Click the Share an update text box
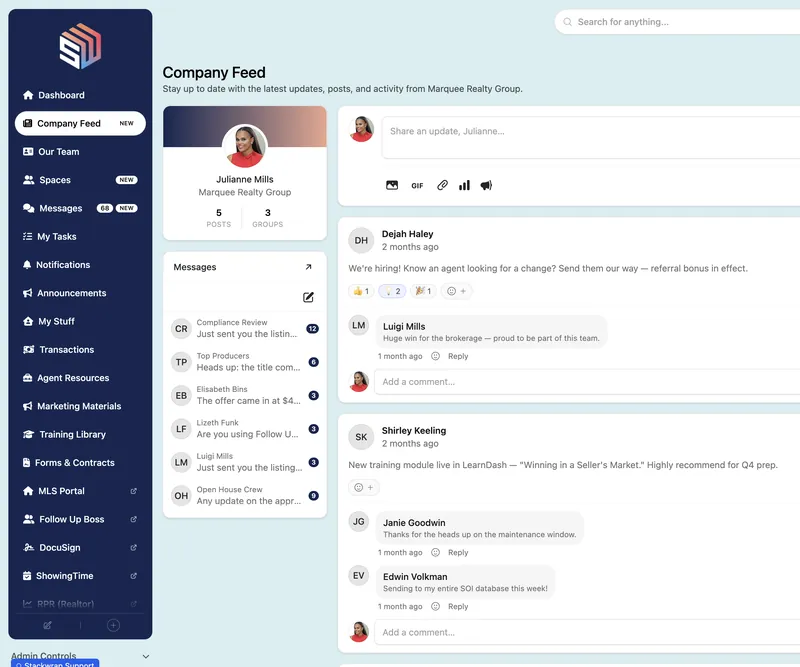Screen dimensions: 800x667 click(591, 138)
